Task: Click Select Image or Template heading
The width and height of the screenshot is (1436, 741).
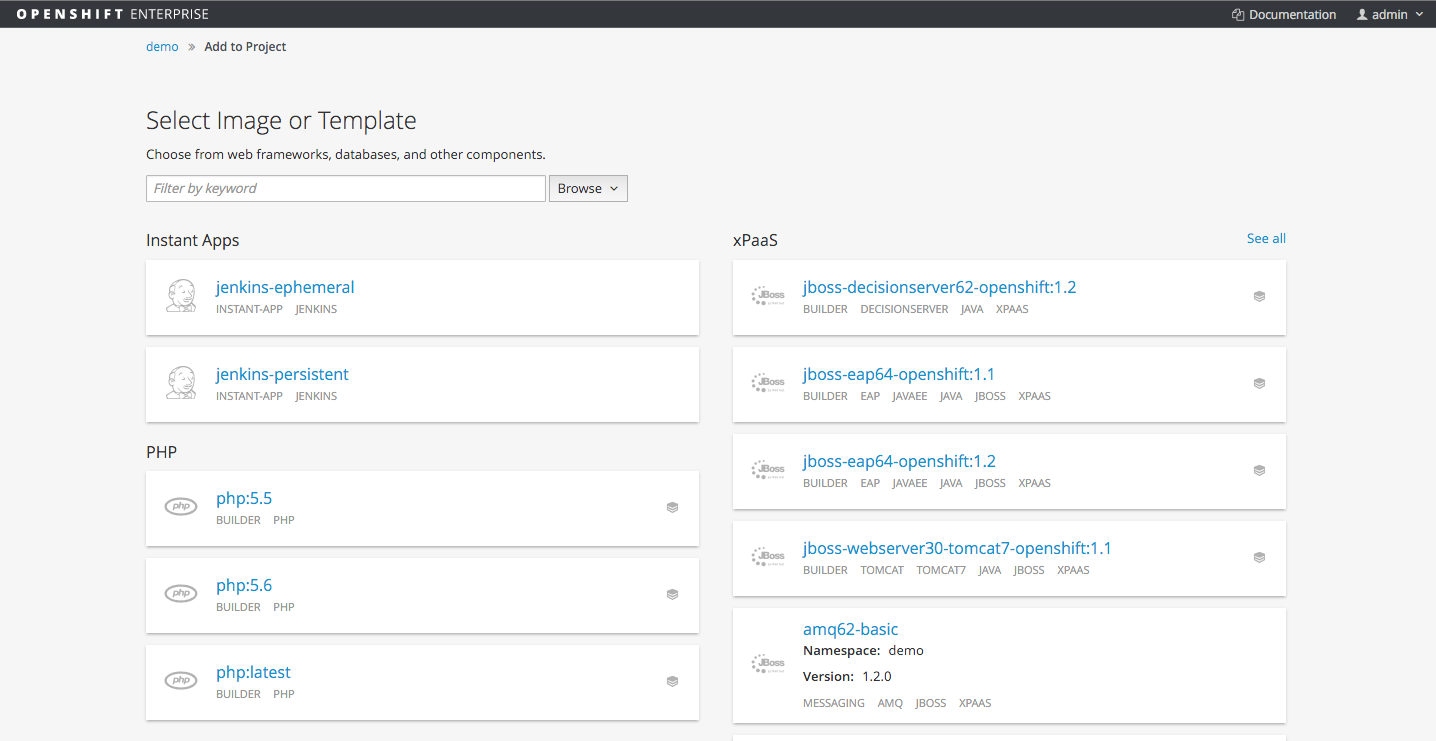Action: coord(281,121)
